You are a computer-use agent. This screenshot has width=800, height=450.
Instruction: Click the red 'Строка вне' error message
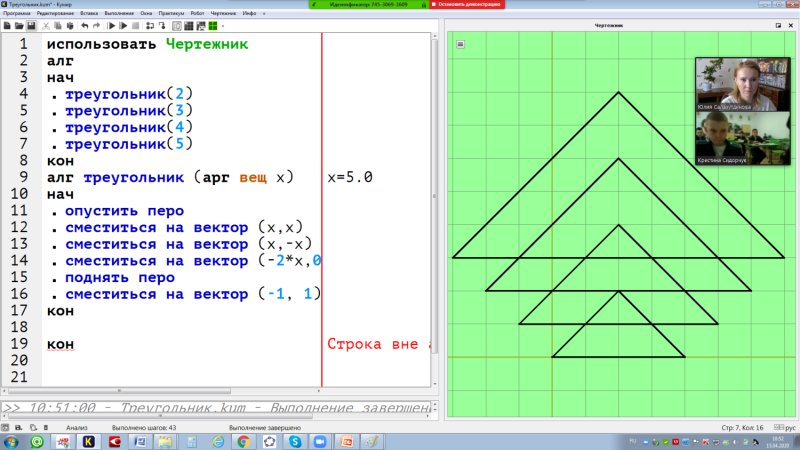click(378, 344)
